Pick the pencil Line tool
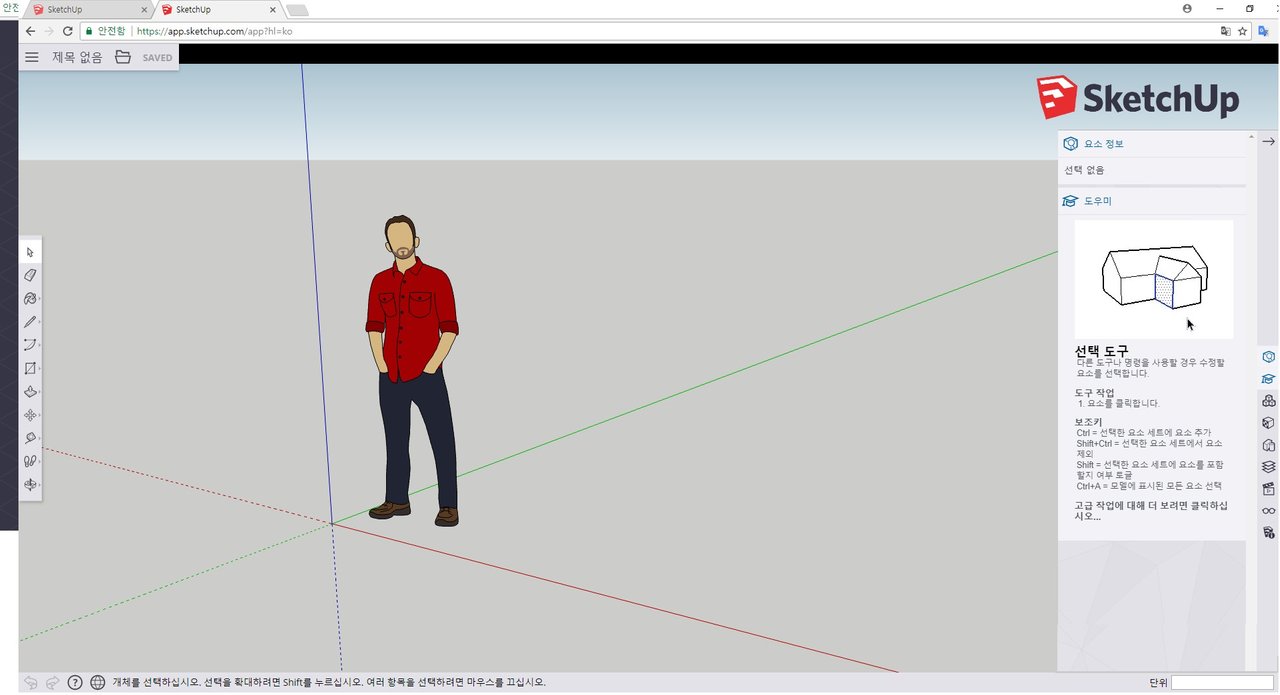The image size is (1280, 695). tap(30, 321)
